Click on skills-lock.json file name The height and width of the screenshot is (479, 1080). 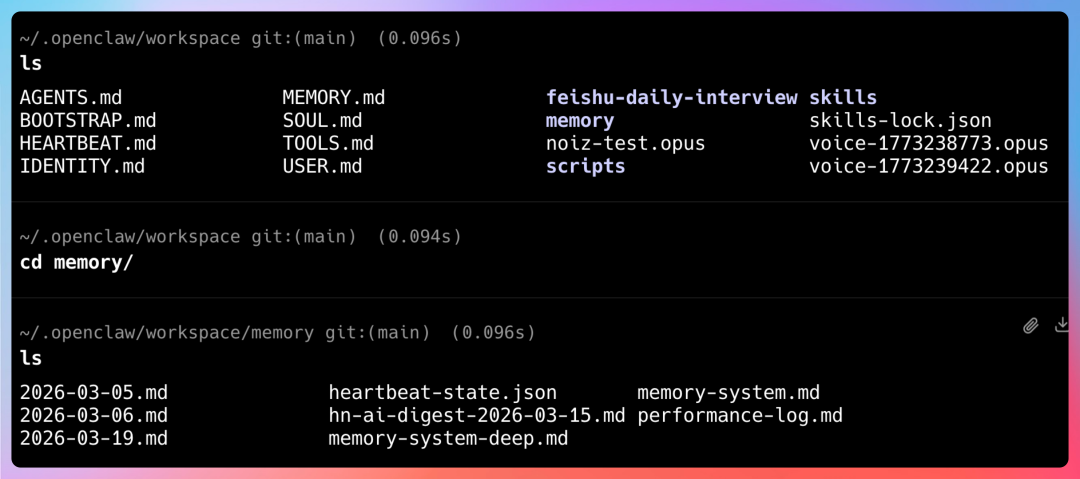pyautogui.click(x=900, y=121)
